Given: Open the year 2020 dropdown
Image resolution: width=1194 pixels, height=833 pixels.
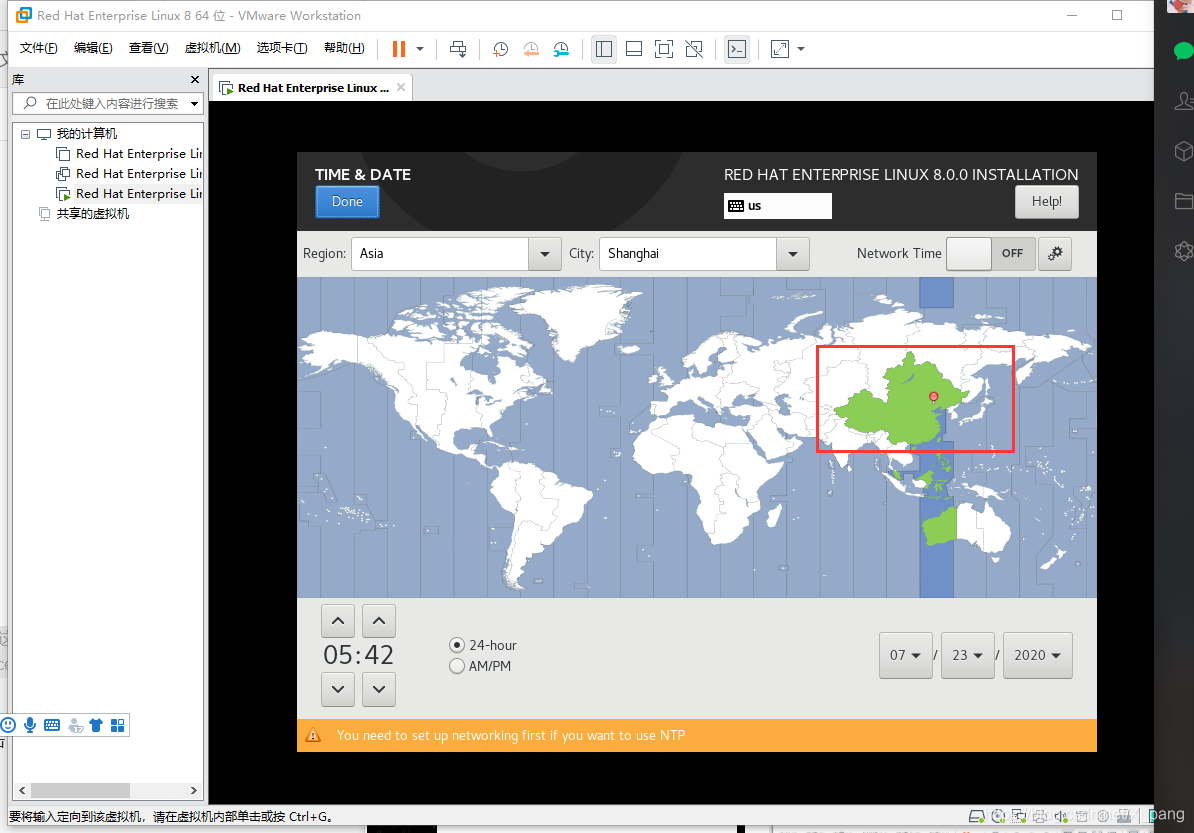Looking at the screenshot, I should point(1037,655).
